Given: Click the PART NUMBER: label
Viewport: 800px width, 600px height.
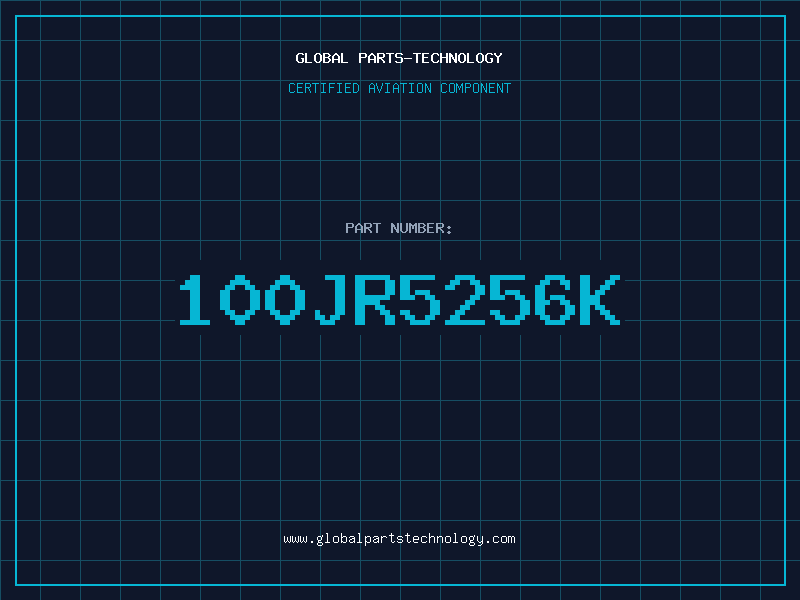Looking at the screenshot, I should point(399,228).
